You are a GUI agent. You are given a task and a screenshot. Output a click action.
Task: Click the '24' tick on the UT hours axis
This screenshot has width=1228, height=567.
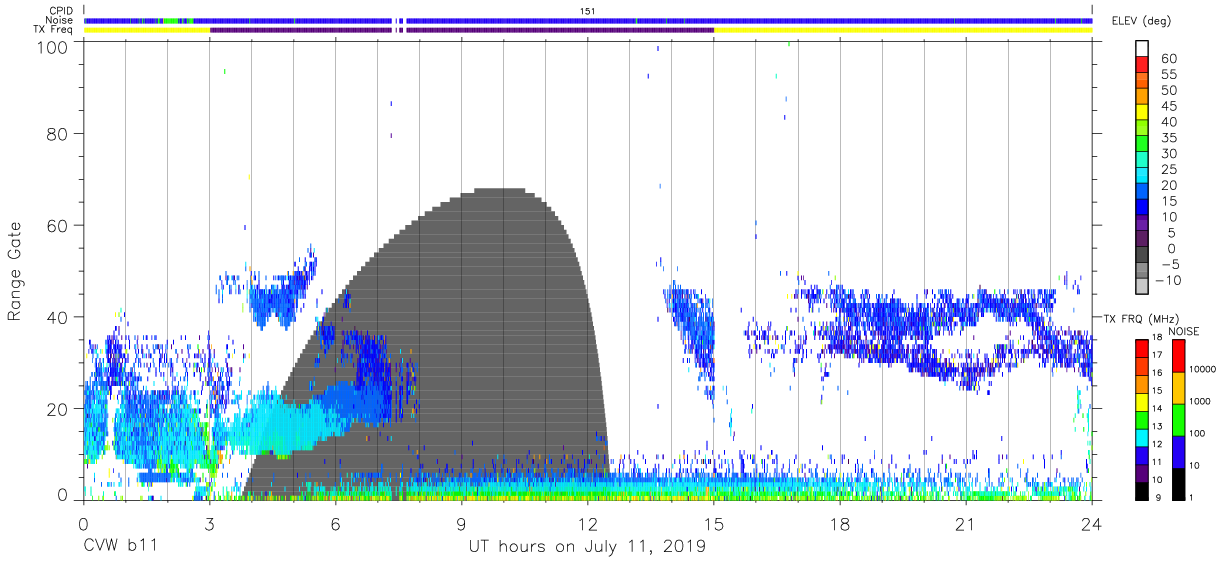[x=1092, y=524]
